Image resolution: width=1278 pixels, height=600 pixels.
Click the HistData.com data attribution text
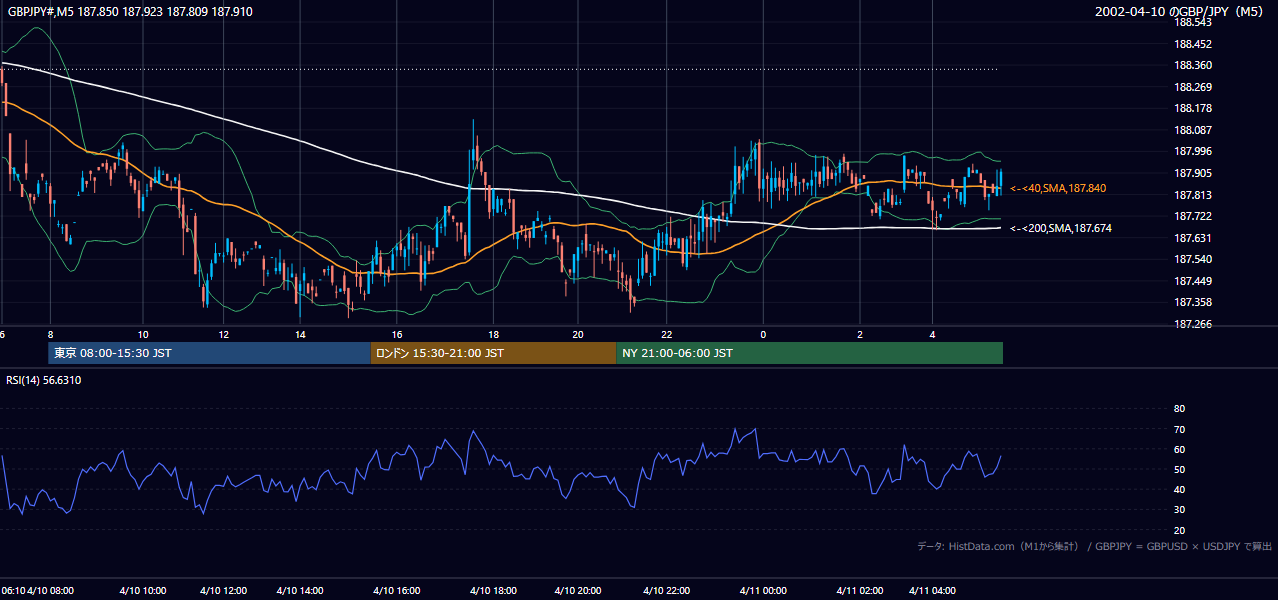pos(1094,546)
